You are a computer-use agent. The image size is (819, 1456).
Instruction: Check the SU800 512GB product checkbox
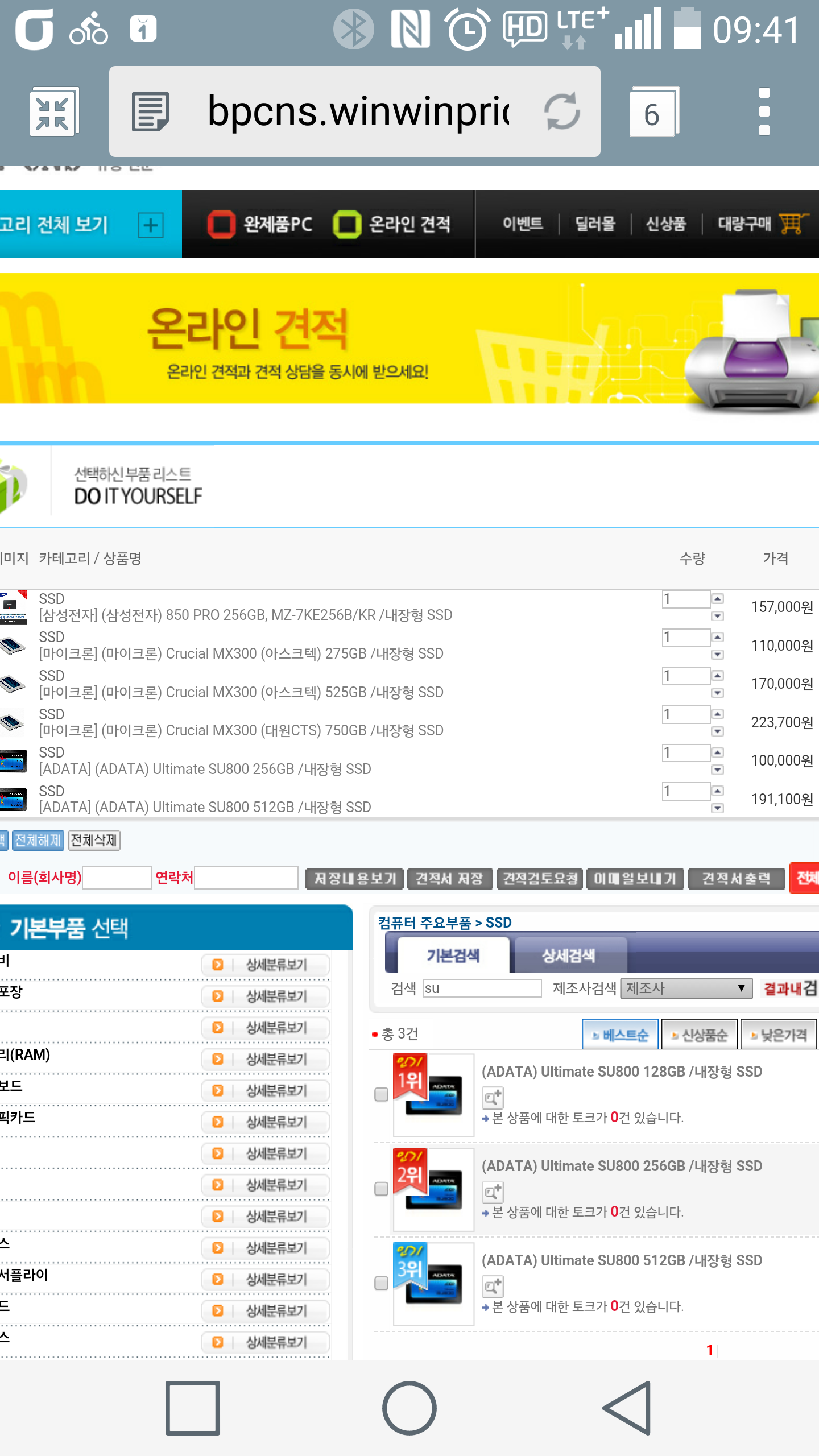(x=382, y=1283)
